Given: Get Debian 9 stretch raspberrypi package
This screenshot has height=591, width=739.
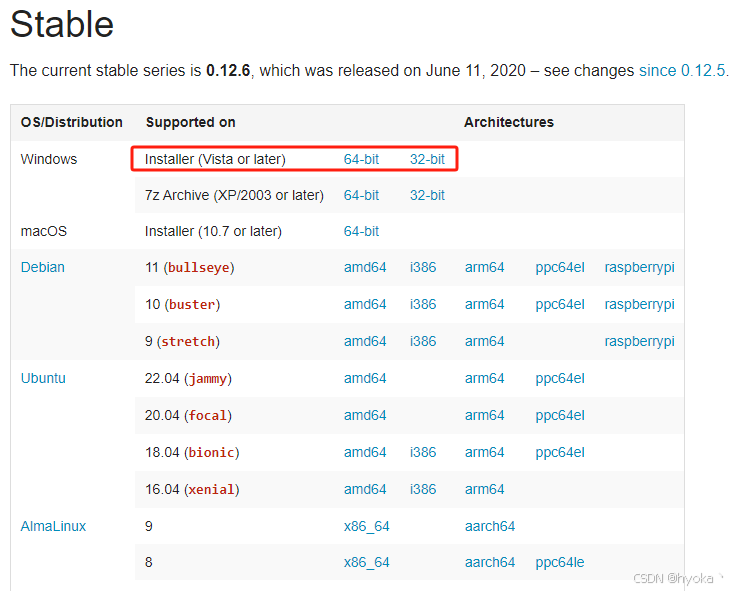Looking at the screenshot, I should point(640,341).
